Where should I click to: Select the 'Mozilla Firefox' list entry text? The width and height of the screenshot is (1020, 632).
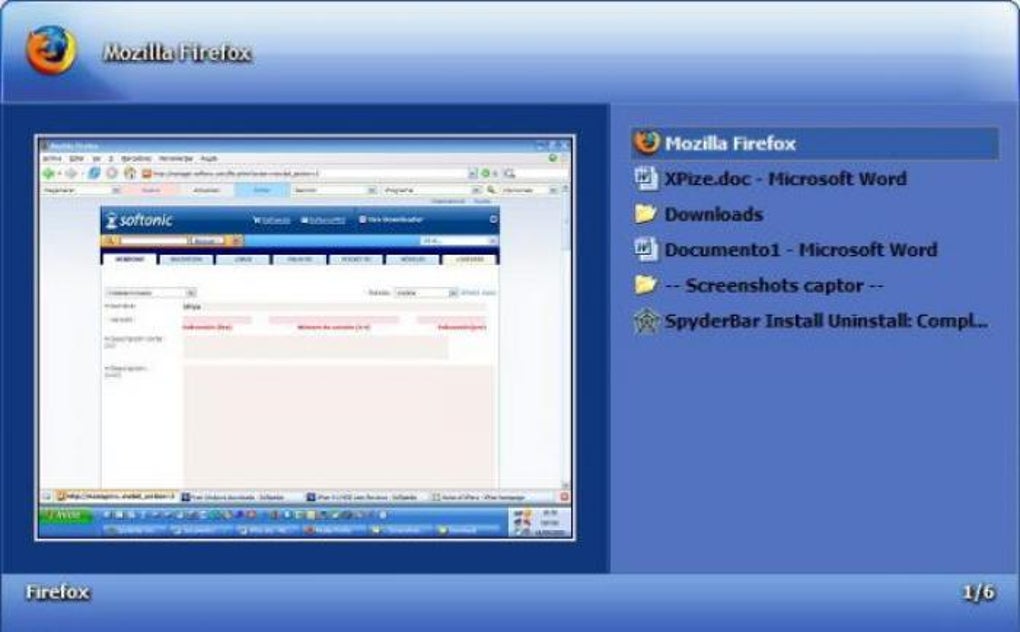[730, 144]
